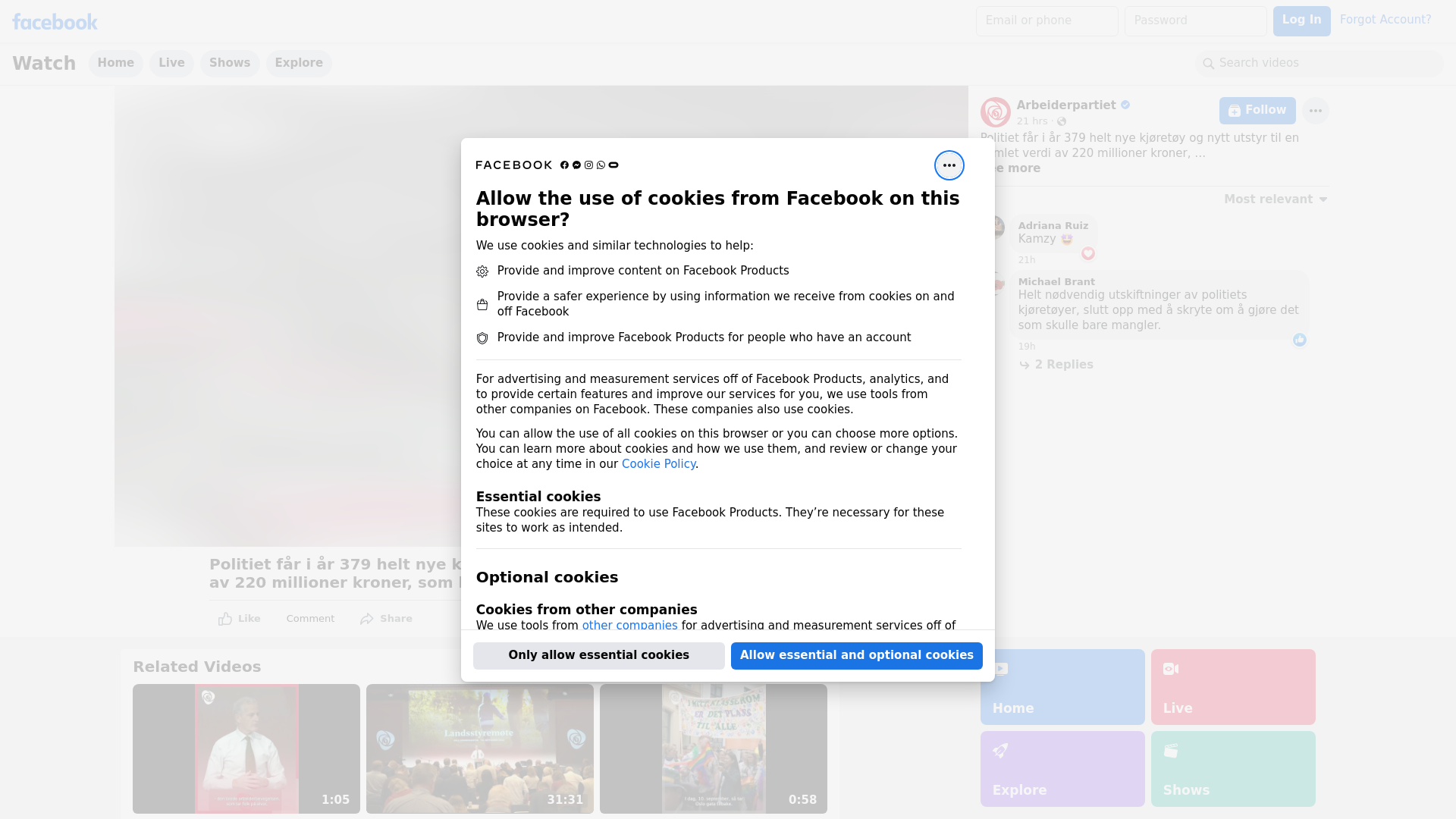Click the 21h comment timestamp
1456x819 pixels.
tap(1026, 260)
